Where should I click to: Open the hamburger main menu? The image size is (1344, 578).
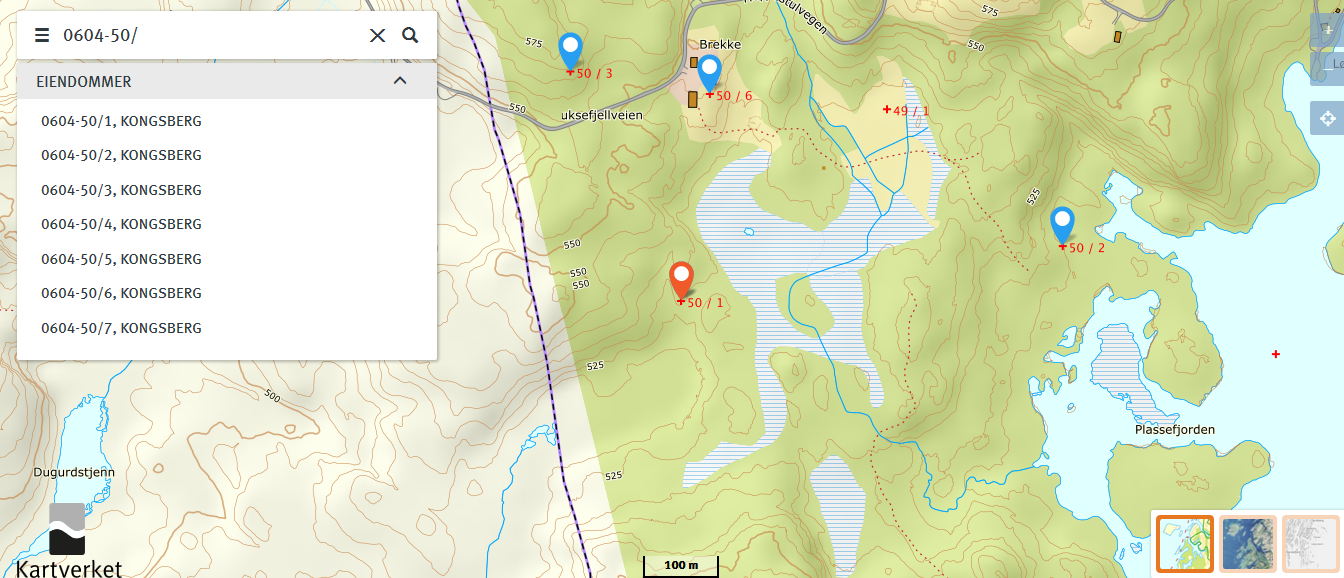click(42, 36)
